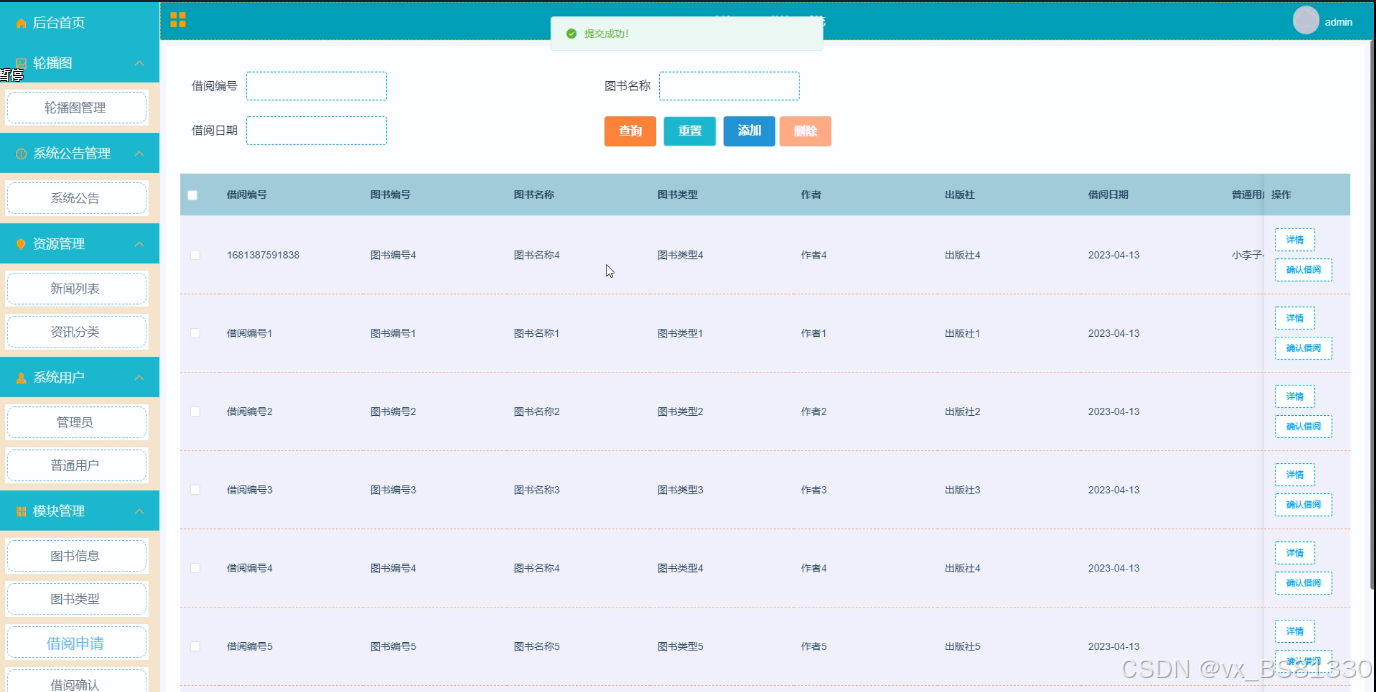
Task: Open 详情 for row 借阅编号5
Action: pyautogui.click(x=1295, y=631)
